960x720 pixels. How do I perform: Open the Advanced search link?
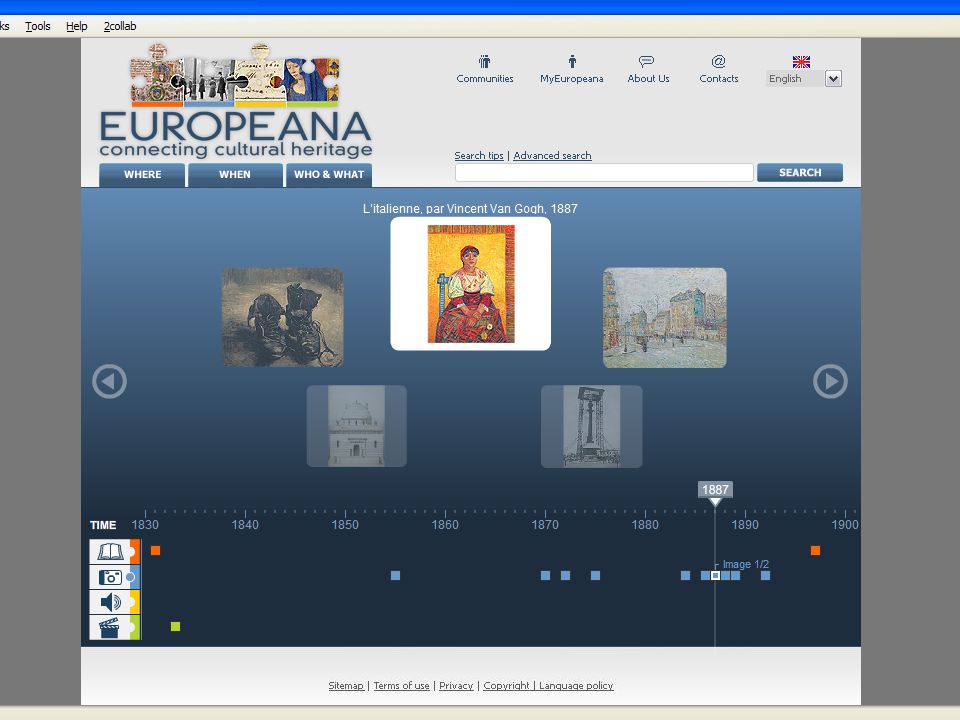pos(552,156)
